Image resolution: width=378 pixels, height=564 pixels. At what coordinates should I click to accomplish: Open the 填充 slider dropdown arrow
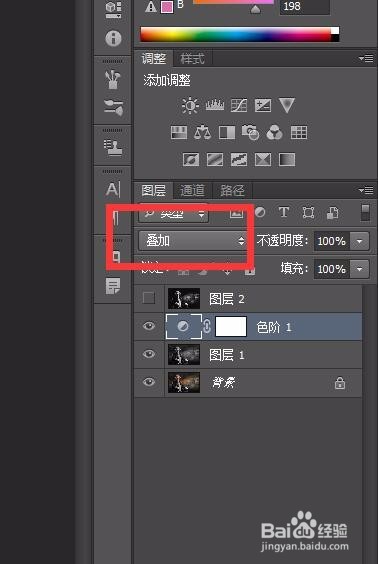tap(359, 269)
